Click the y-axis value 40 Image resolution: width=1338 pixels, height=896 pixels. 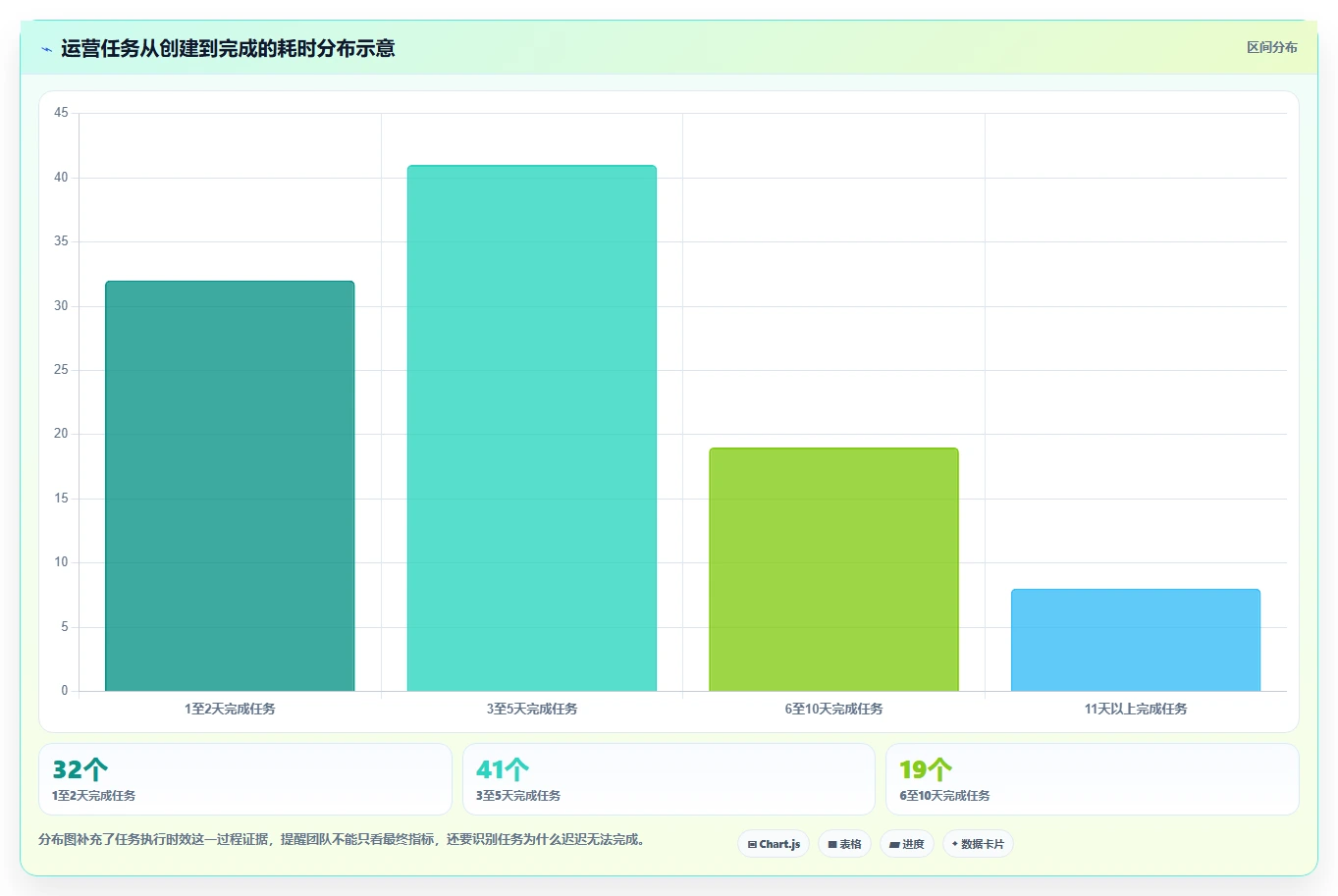pyautogui.click(x=61, y=178)
